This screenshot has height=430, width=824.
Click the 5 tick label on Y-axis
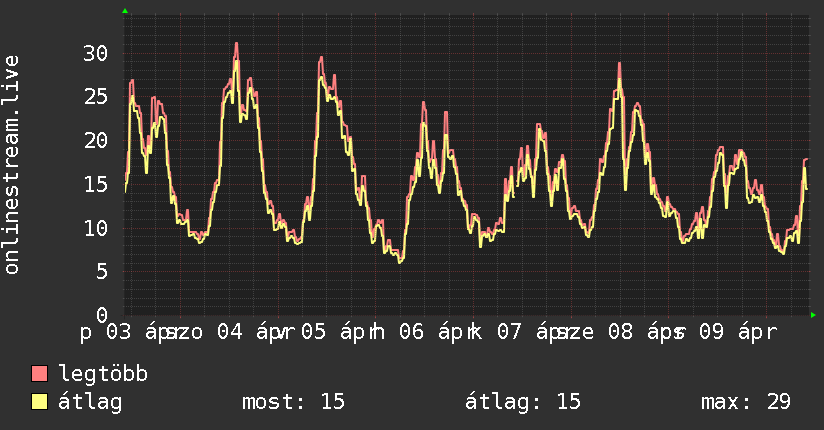pyautogui.click(x=101, y=272)
